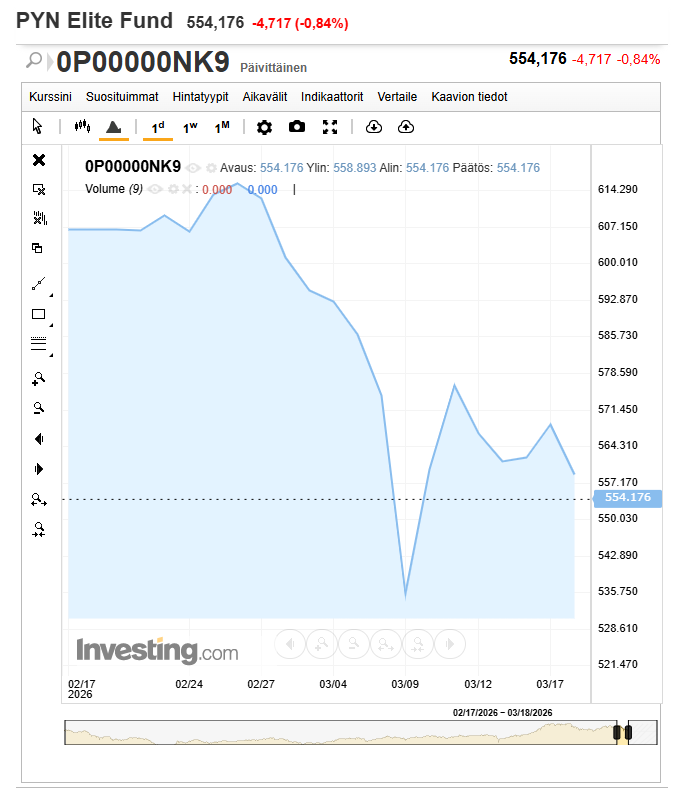
Task: Click the cloud upload icon
Action: point(406,127)
